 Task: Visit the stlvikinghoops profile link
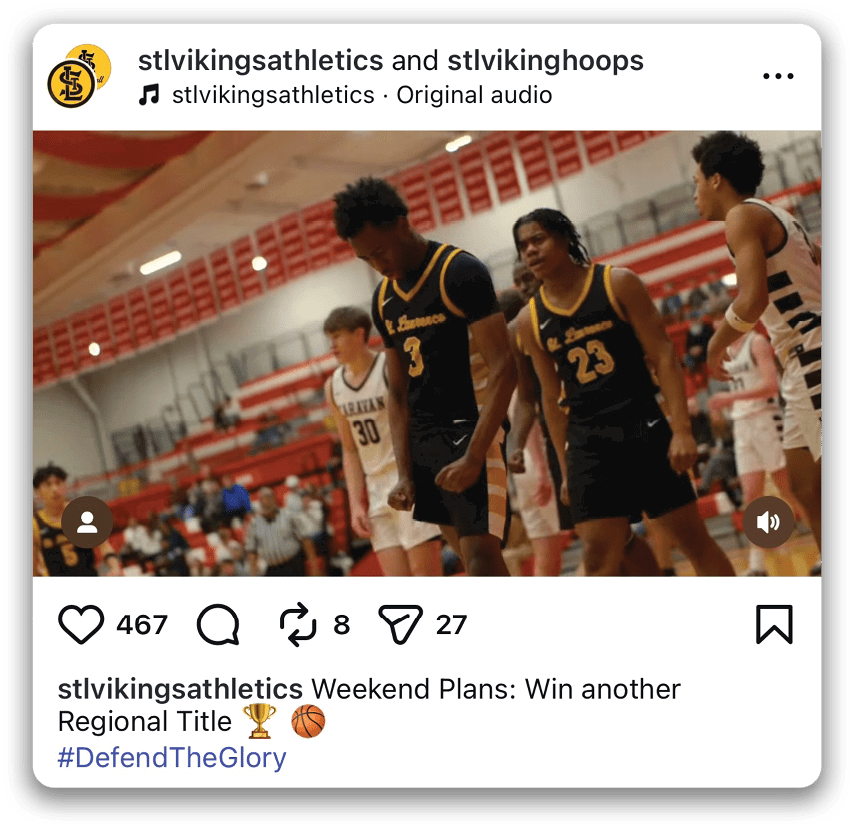[x=545, y=60]
